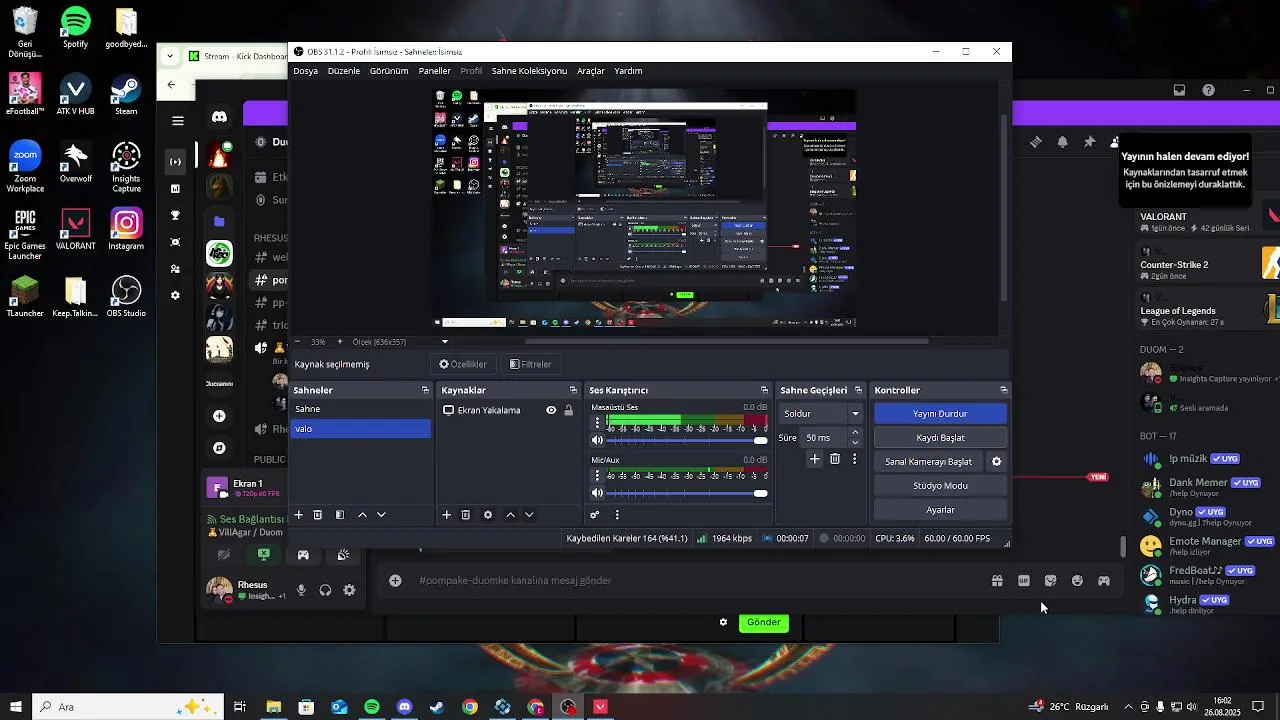
Task: Open Discord emoji picker icon
Action: click(1077, 581)
